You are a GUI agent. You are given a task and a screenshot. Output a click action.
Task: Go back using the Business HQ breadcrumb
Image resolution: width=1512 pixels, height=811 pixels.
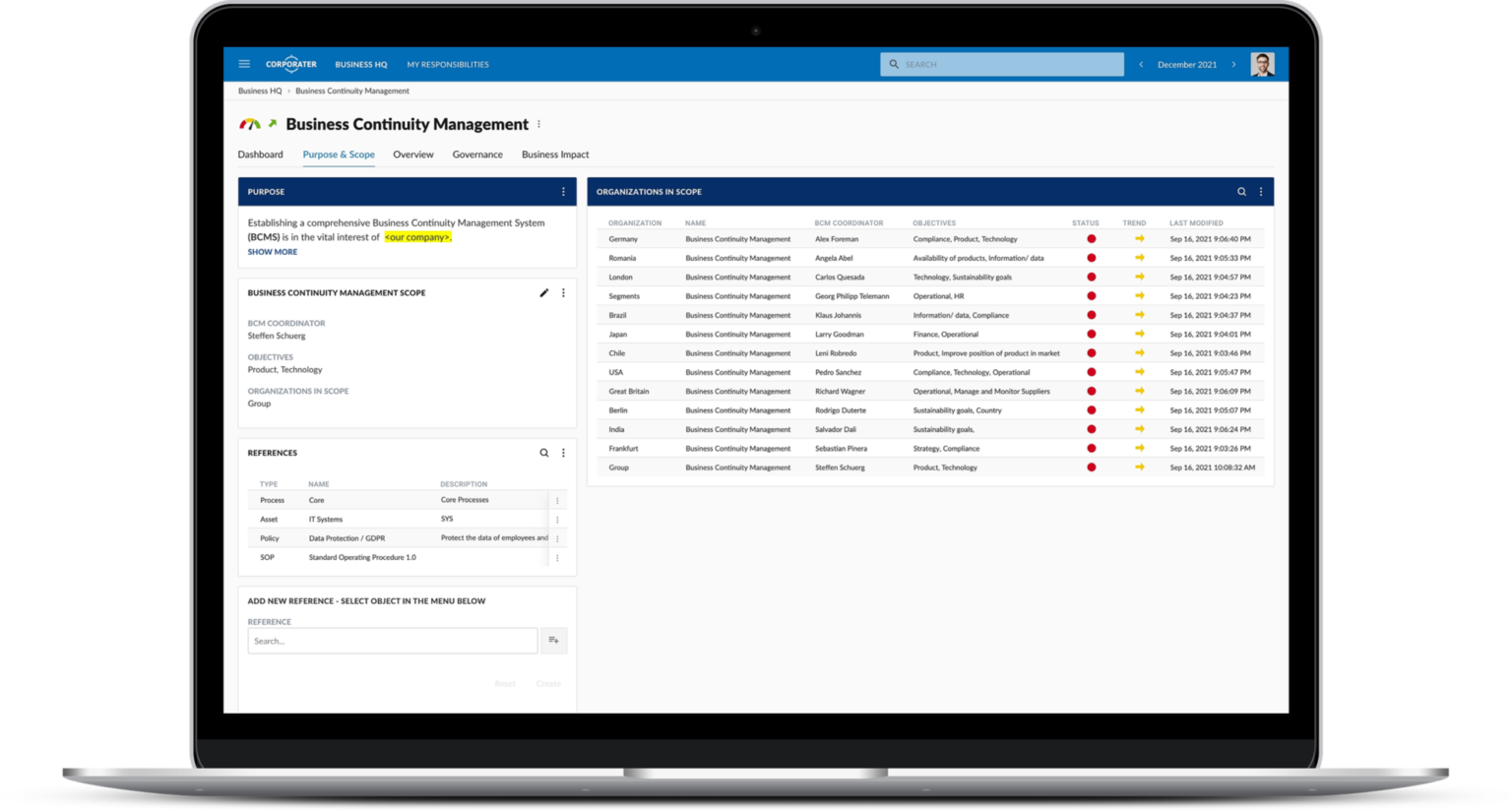pos(258,90)
